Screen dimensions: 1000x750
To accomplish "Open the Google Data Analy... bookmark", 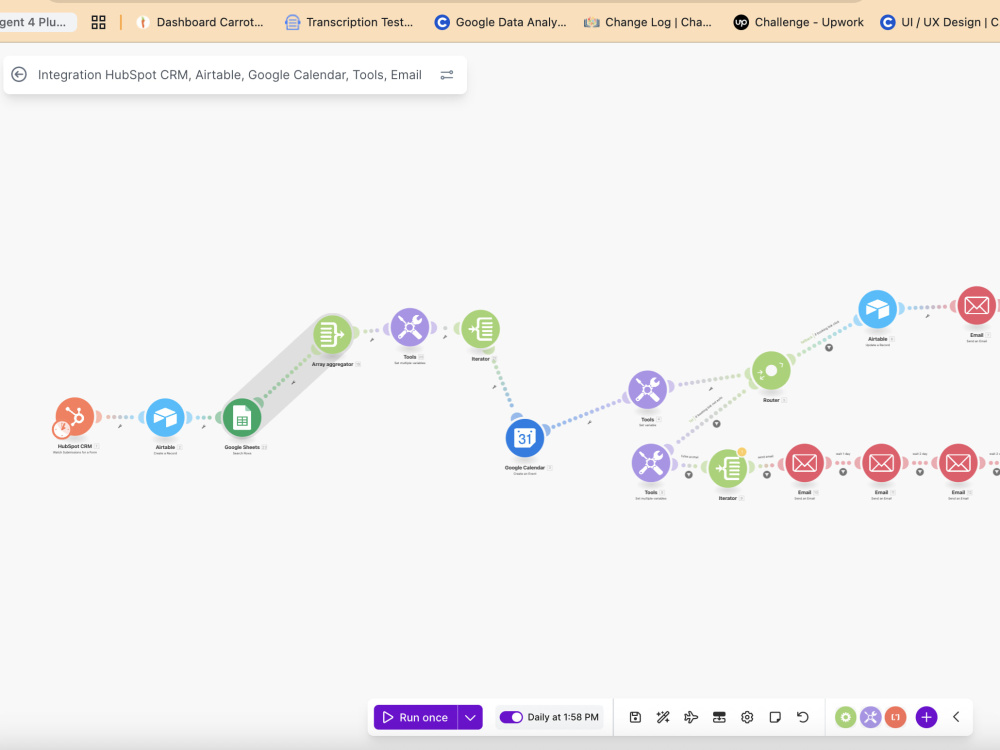I will point(500,22).
